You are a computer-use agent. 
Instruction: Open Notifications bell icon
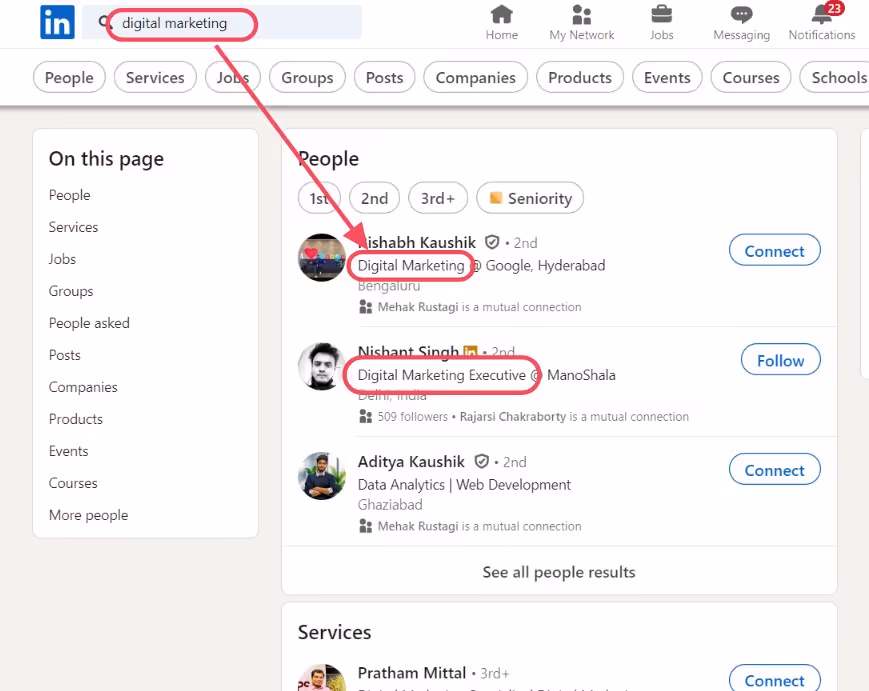coord(820,16)
